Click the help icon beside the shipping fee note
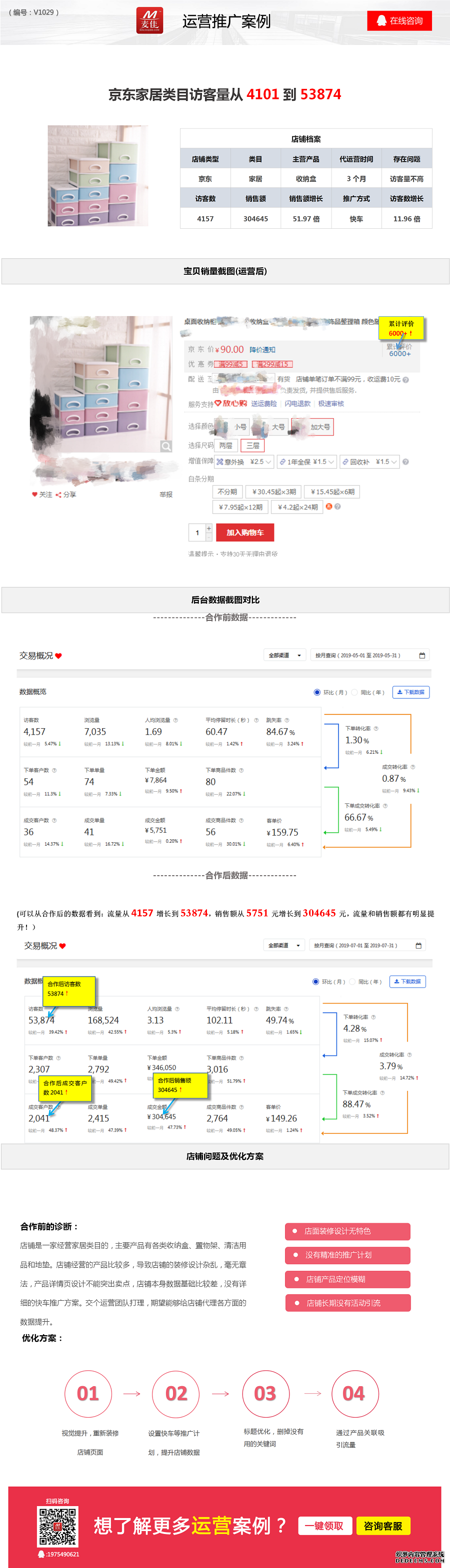 pos(405,379)
